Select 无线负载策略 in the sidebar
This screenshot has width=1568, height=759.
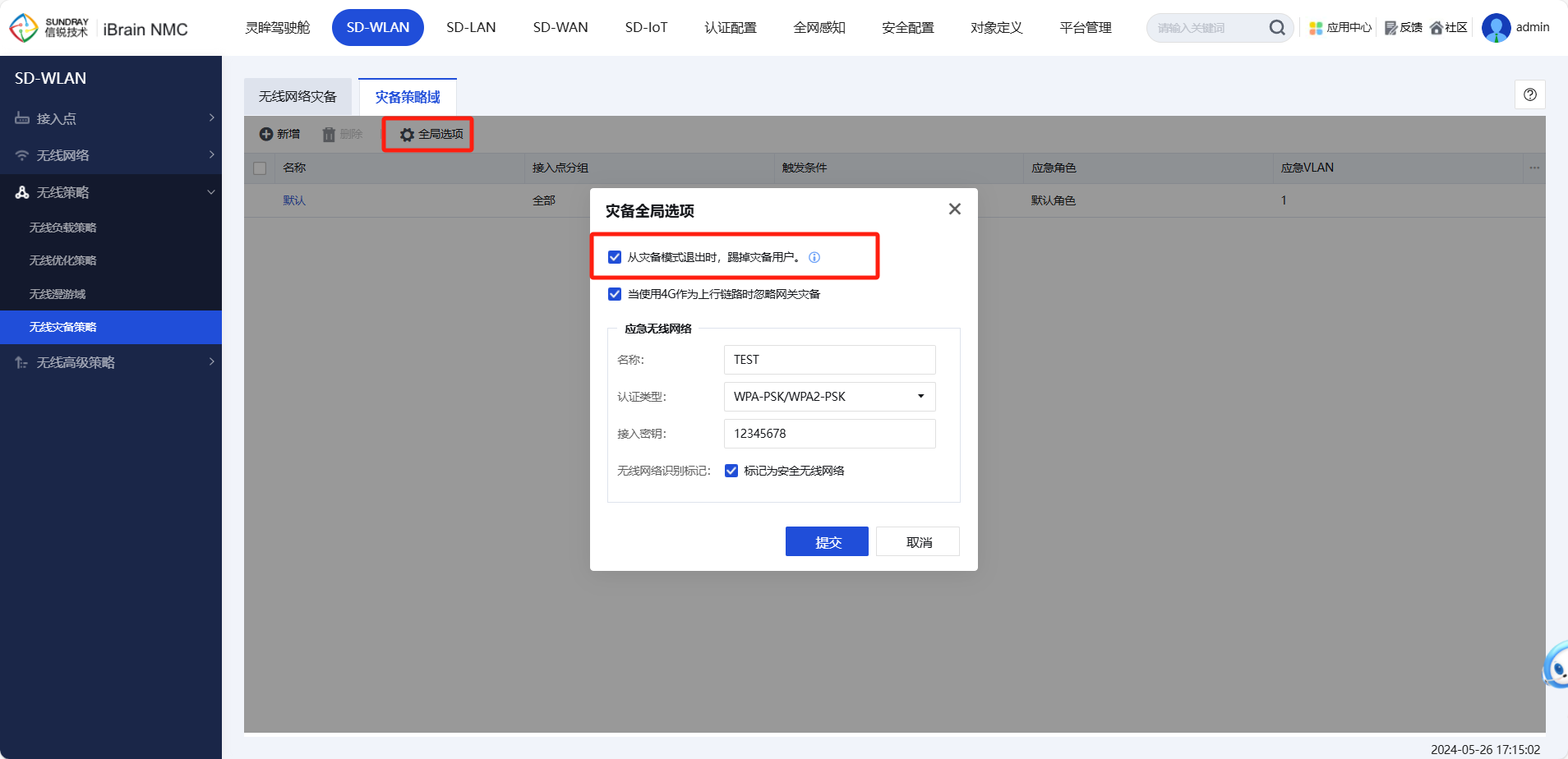click(x=111, y=228)
